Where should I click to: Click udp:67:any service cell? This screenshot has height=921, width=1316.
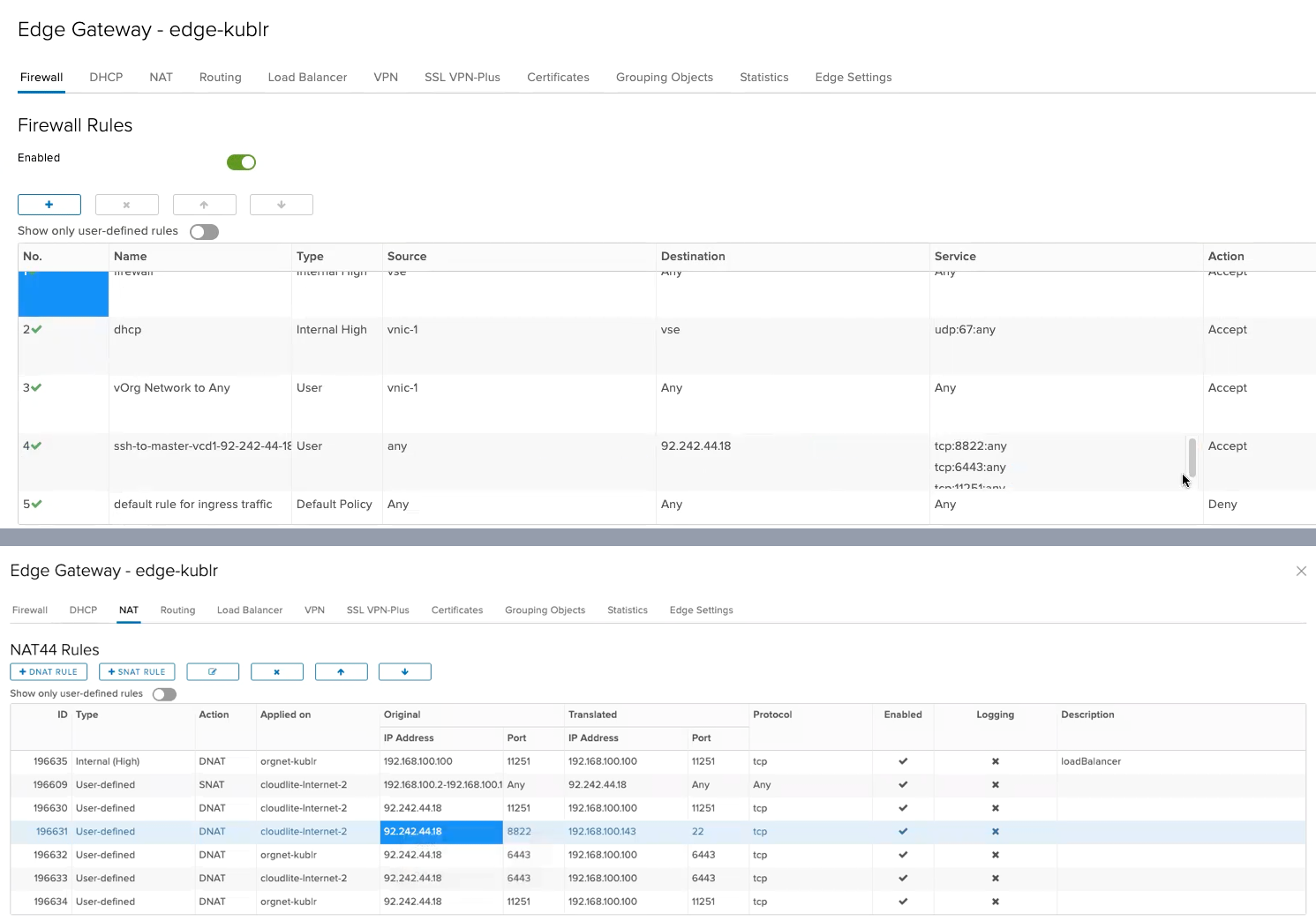pos(965,330)
